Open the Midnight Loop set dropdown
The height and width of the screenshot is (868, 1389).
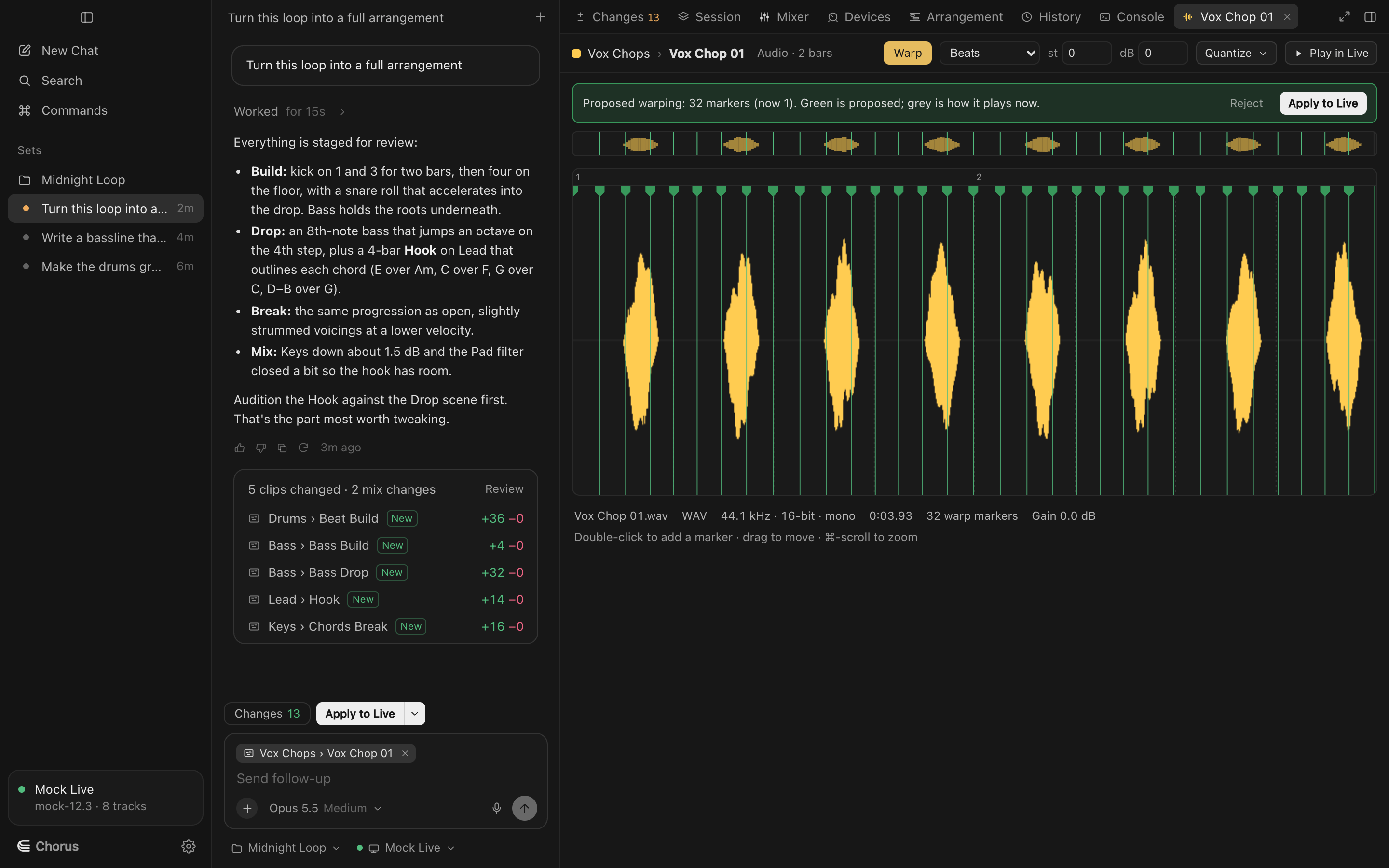(285, 848)
